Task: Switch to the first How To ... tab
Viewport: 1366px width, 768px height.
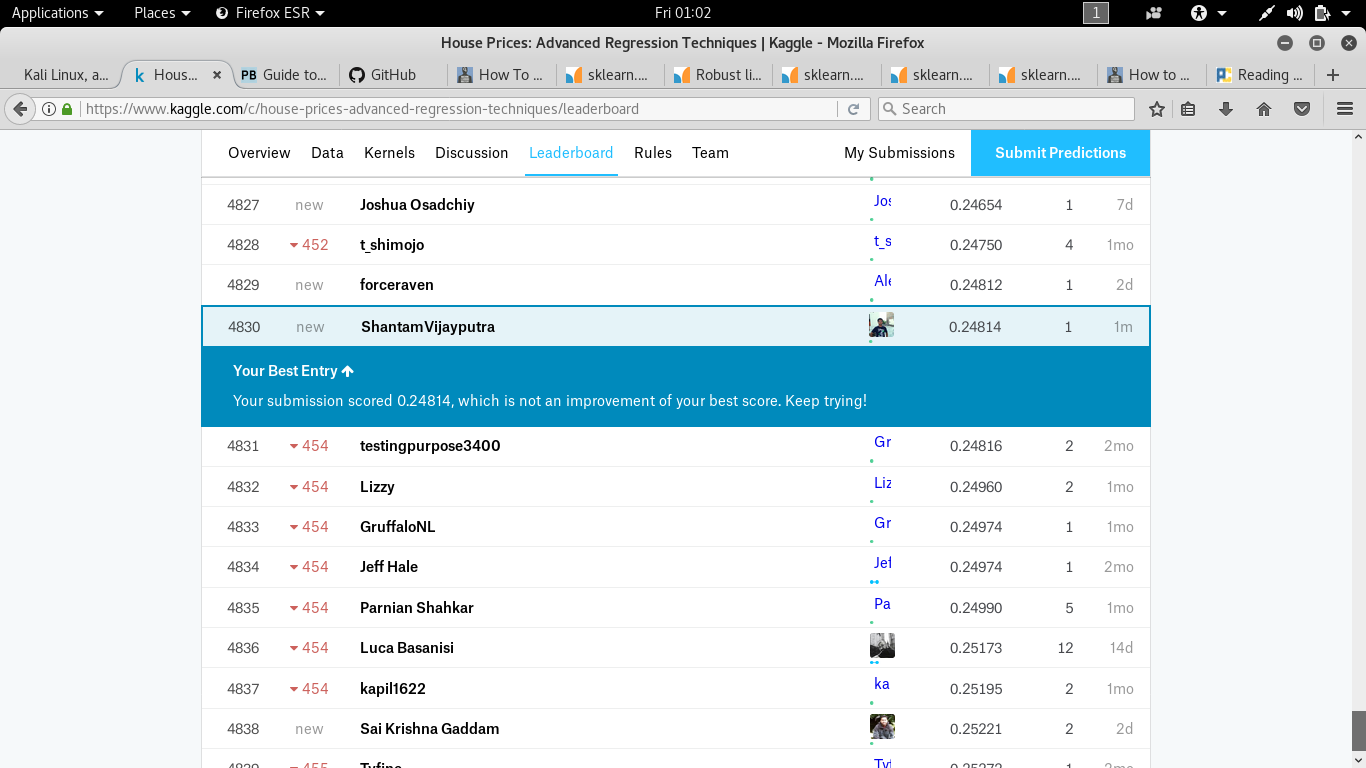Action: [x=501, y=75]
